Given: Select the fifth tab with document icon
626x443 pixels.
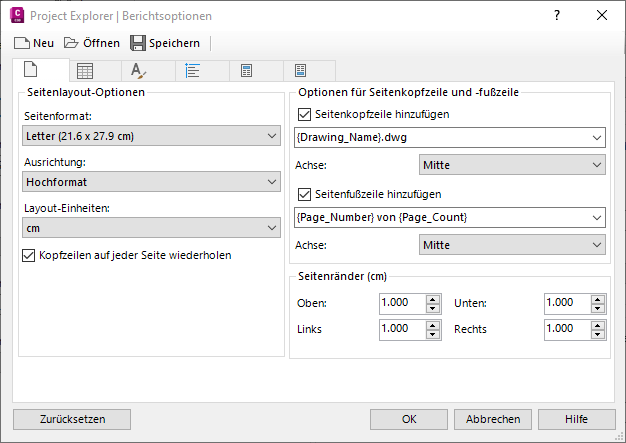Looking at the screenshot, I should pos(246,70).
